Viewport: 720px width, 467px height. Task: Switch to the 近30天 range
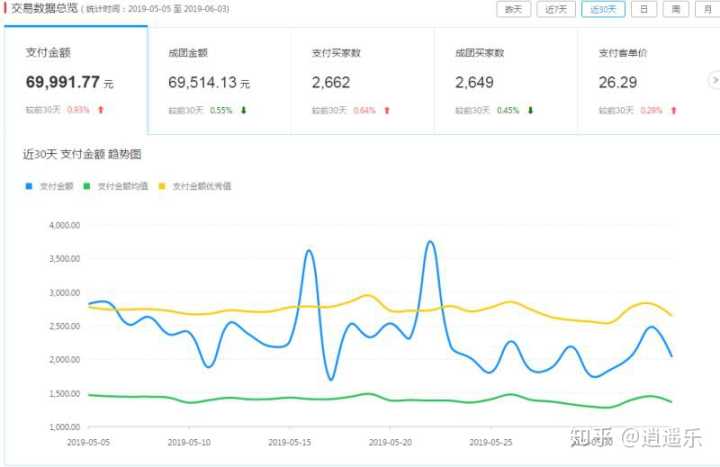coord(604,9)
